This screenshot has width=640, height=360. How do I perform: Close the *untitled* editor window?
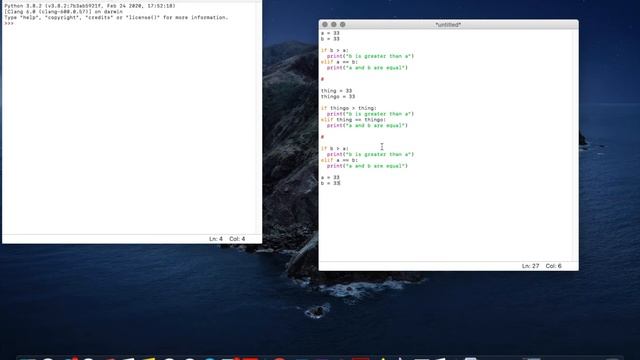[x=325, y=24]
